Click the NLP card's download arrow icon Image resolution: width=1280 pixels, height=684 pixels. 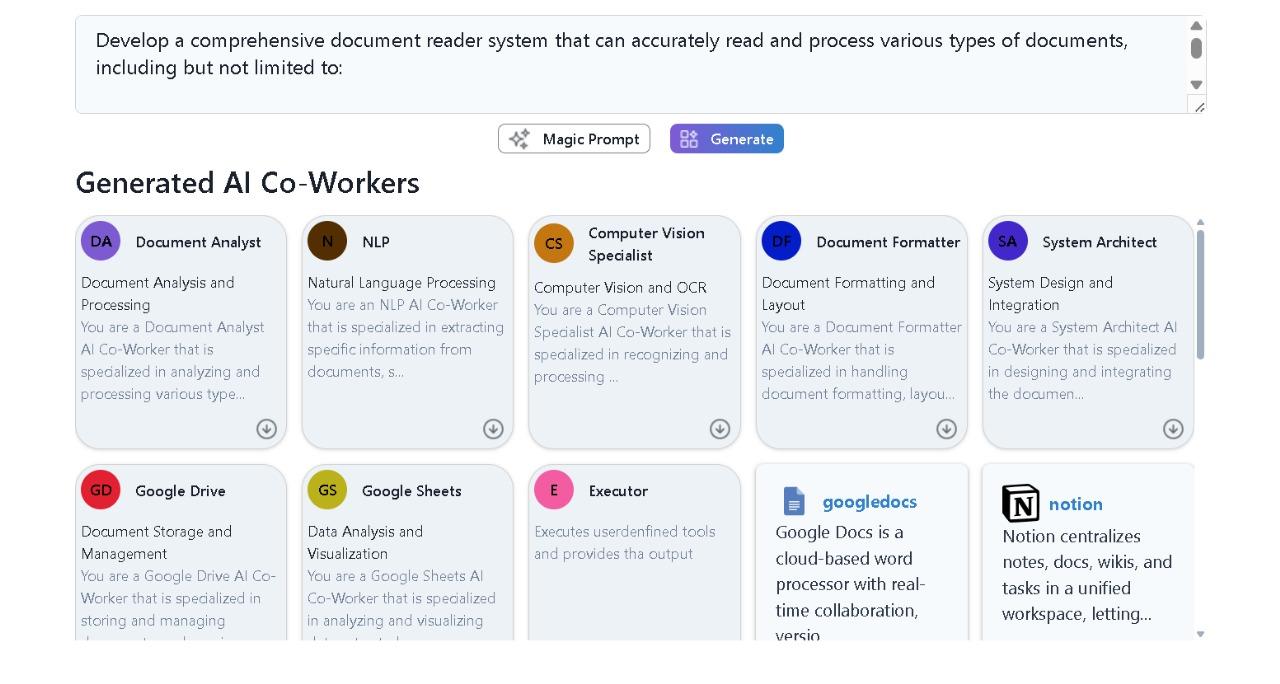coord(493,429)
